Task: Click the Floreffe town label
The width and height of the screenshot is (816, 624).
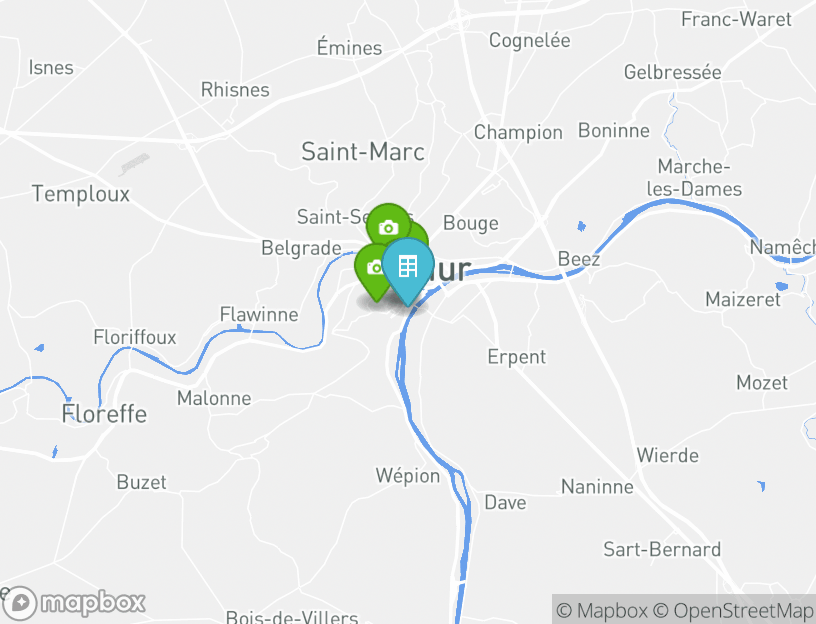Action: point(104,414)
